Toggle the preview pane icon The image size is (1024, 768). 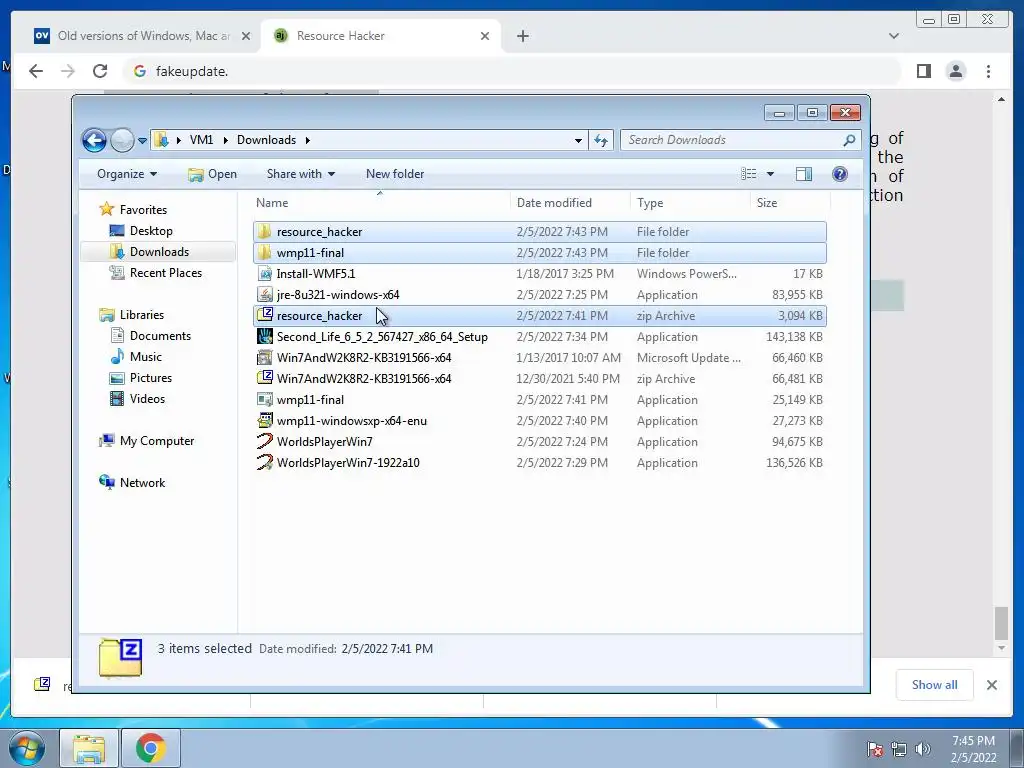click(x=804, y=174)
